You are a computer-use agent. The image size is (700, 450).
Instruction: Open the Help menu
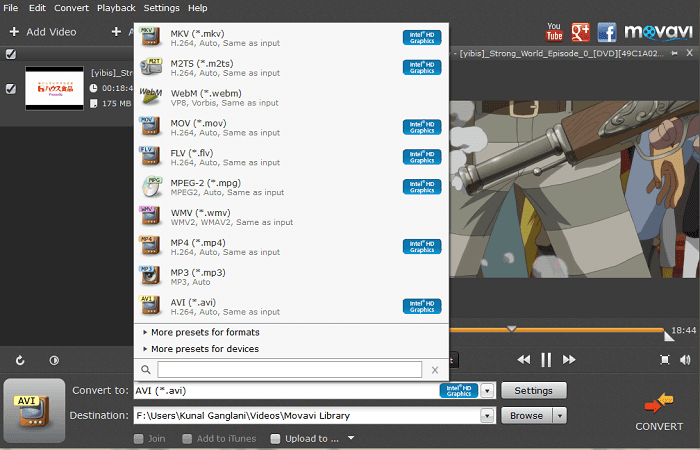pos(197,8)
